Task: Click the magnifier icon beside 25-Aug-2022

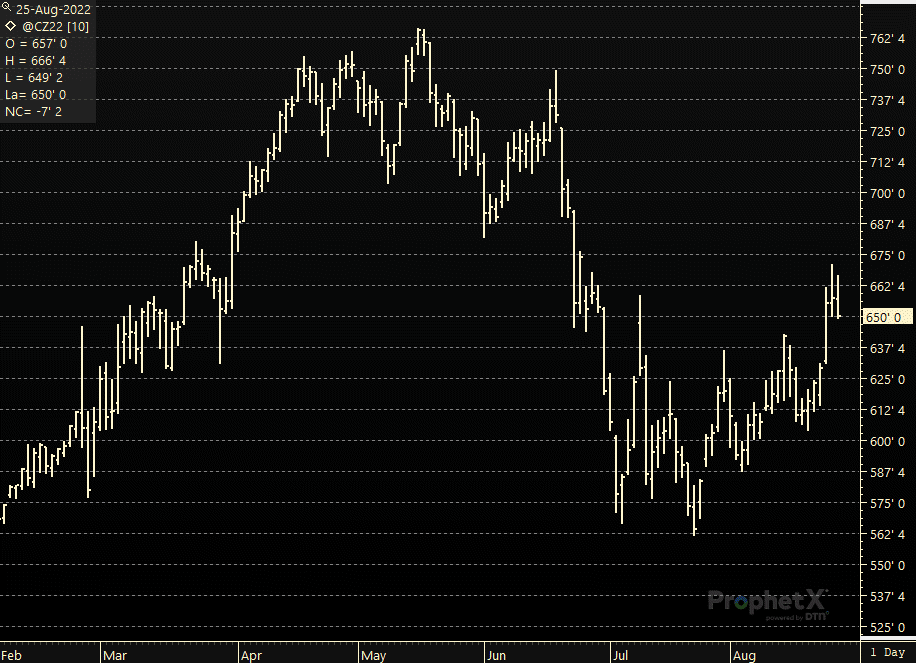Action: pyautogui.click(x=6, y=8)
